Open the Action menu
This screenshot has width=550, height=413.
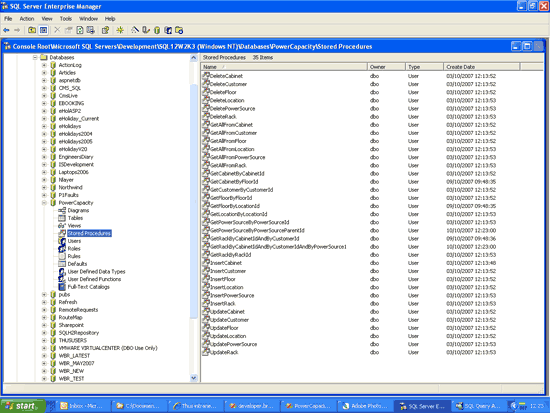pyautogui.click(x=27, y=19)
